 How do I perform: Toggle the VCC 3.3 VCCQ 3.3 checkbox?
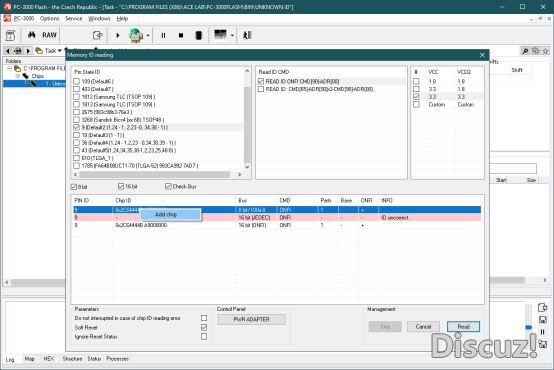pos(417,96)
